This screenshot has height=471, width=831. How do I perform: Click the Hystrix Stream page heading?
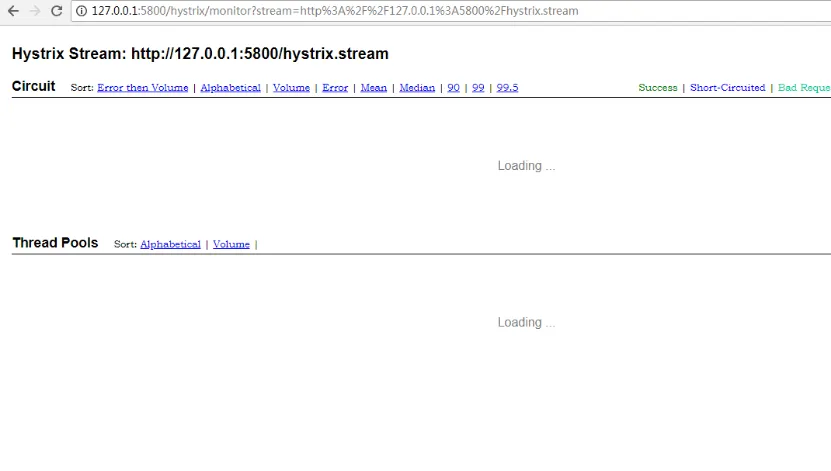point(200,54)
